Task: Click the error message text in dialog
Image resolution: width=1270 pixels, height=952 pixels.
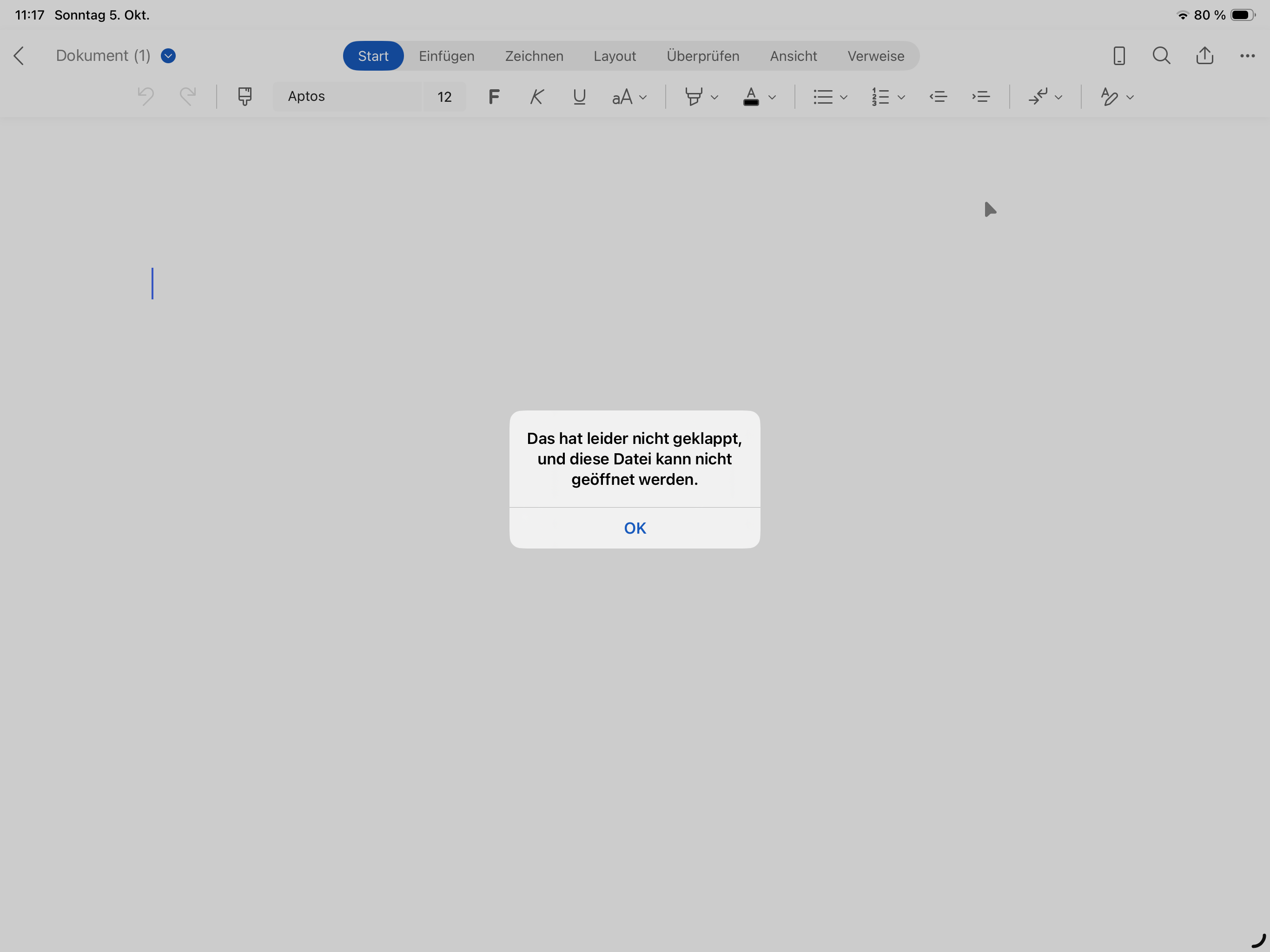Action: pyautogui.click(x=635, y=459)
